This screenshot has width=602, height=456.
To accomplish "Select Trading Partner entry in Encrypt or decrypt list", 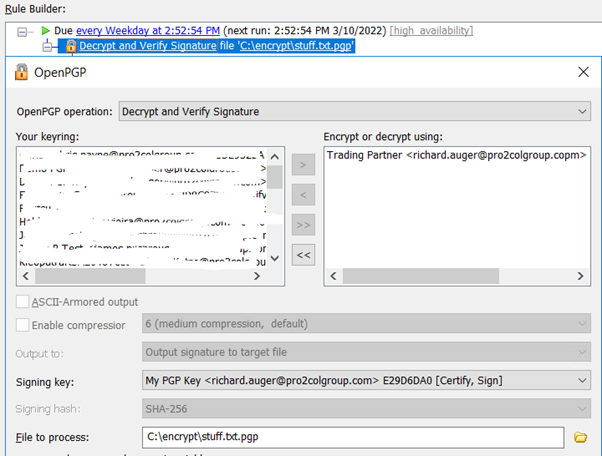I will point(455,155).
